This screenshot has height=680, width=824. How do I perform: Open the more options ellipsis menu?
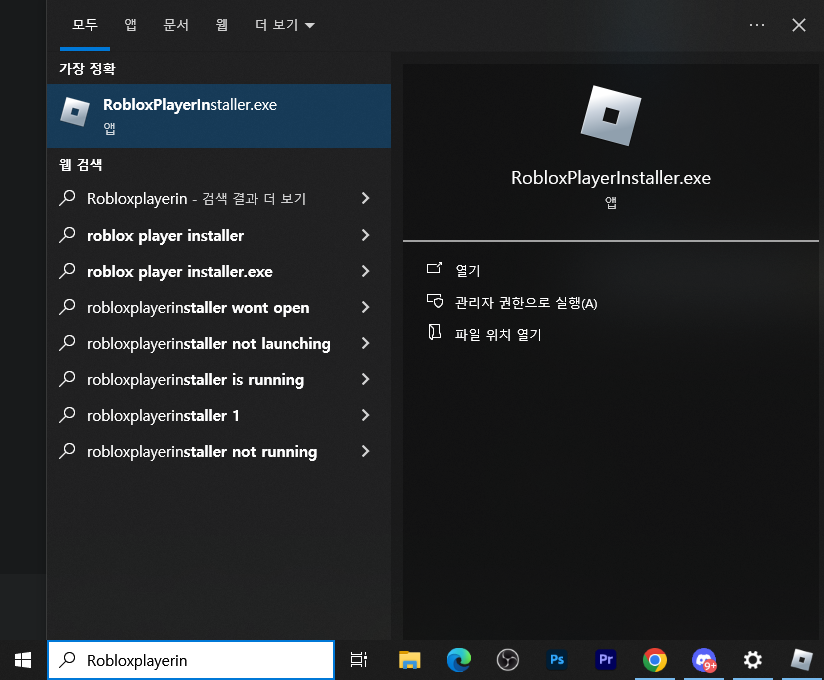tap(757, 25)
